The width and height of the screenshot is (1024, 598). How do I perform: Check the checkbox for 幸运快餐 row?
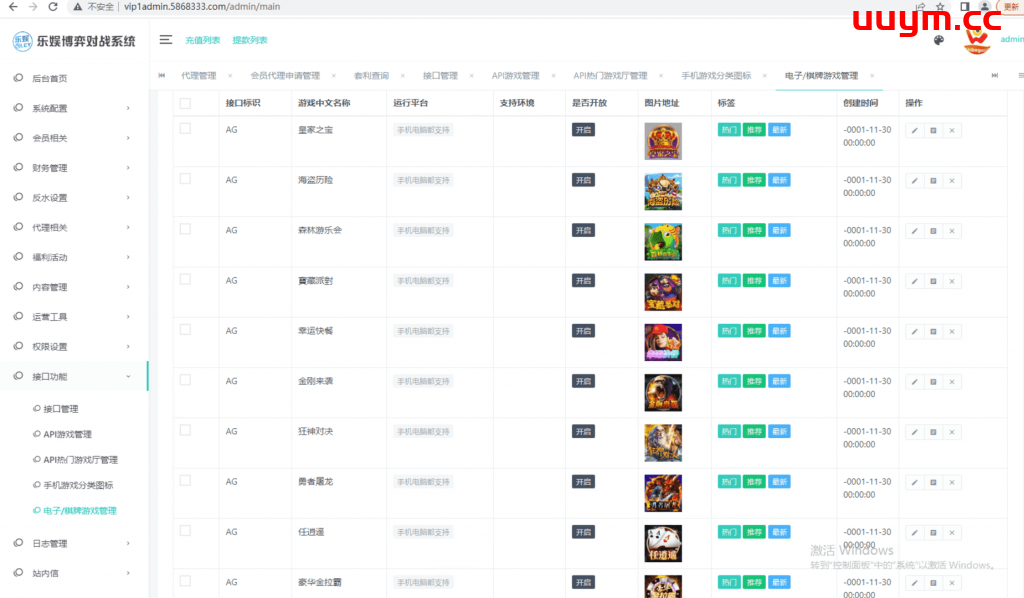185,329
